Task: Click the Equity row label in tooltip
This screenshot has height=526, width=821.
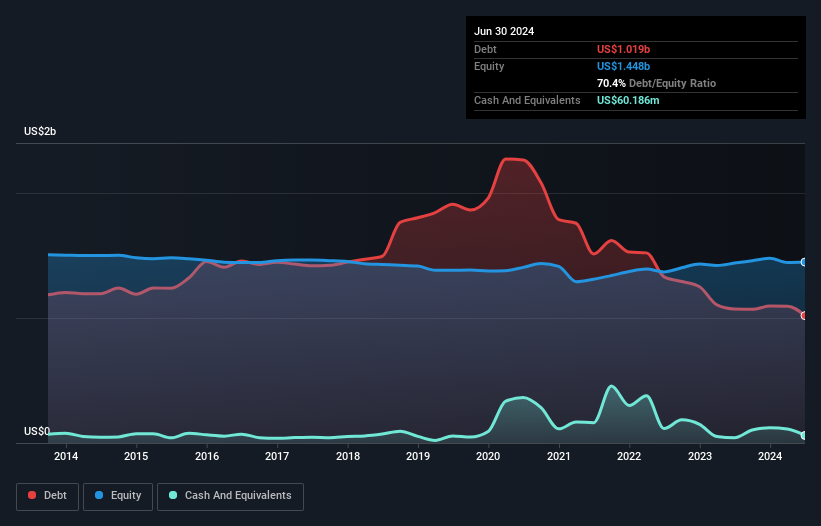Action: pyautogui.click(x=489, y=66)
